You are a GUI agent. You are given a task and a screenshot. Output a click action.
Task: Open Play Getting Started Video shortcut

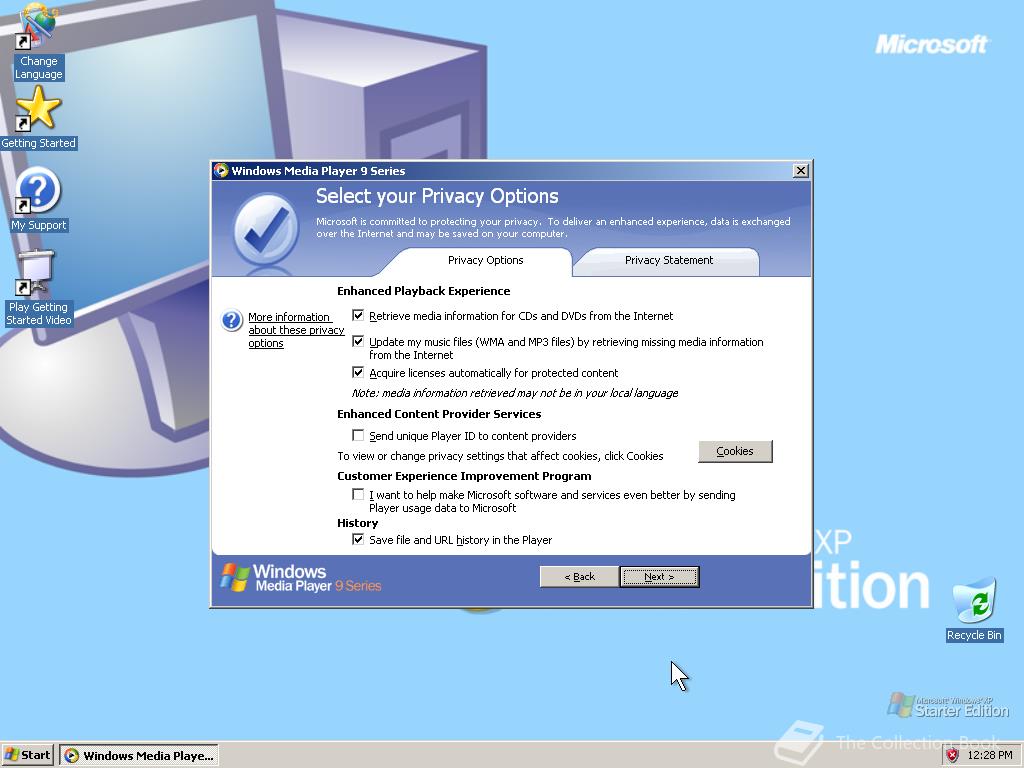point(38,287)
